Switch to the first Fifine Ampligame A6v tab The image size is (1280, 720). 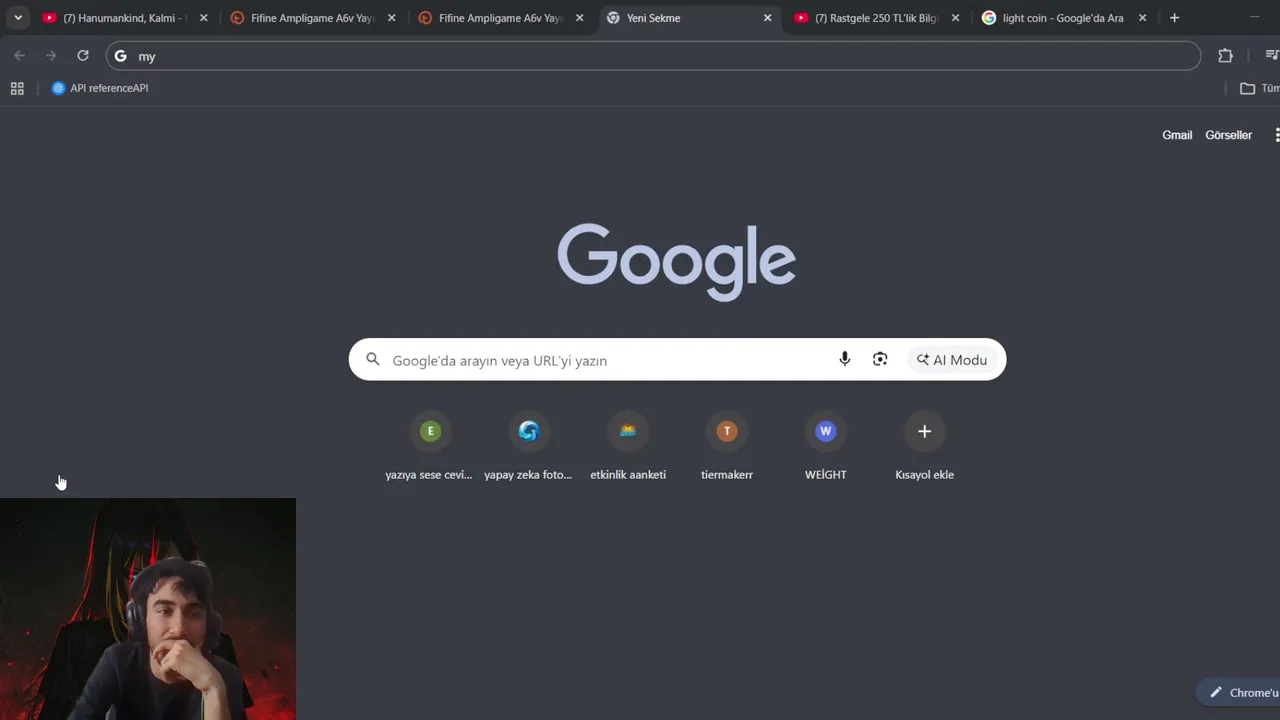(x=311, y=18)
